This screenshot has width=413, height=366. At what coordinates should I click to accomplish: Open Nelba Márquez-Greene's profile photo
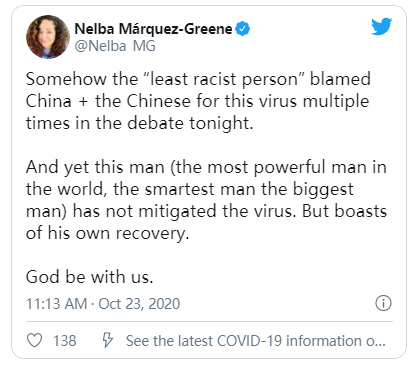point(48,37)
